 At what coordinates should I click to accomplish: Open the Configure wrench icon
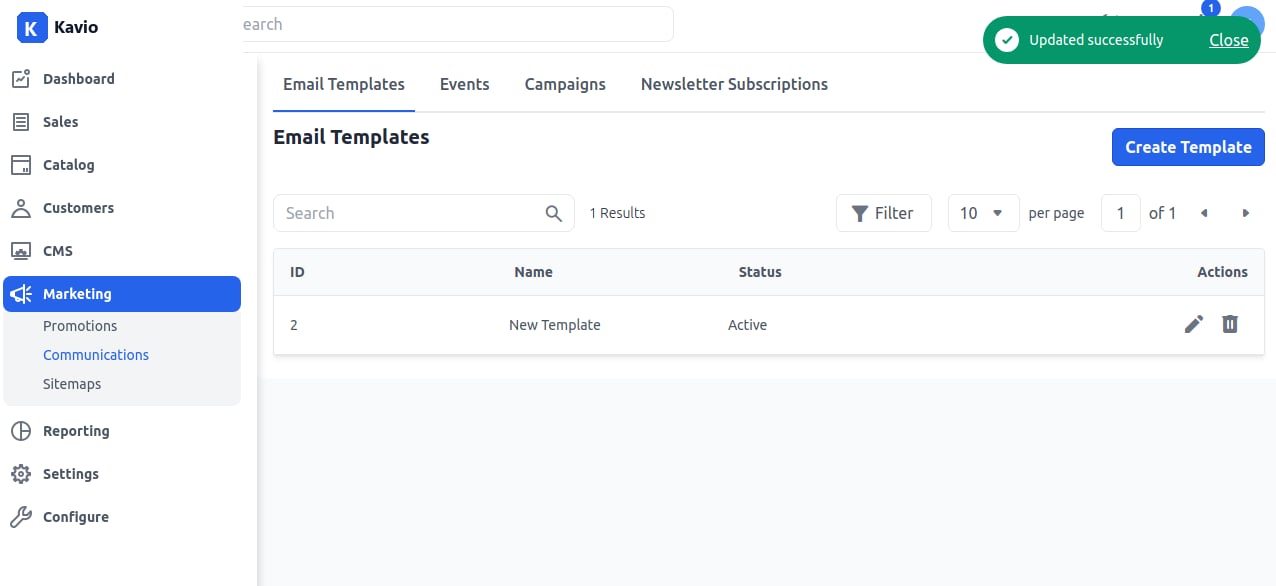[x=20, y=517]
